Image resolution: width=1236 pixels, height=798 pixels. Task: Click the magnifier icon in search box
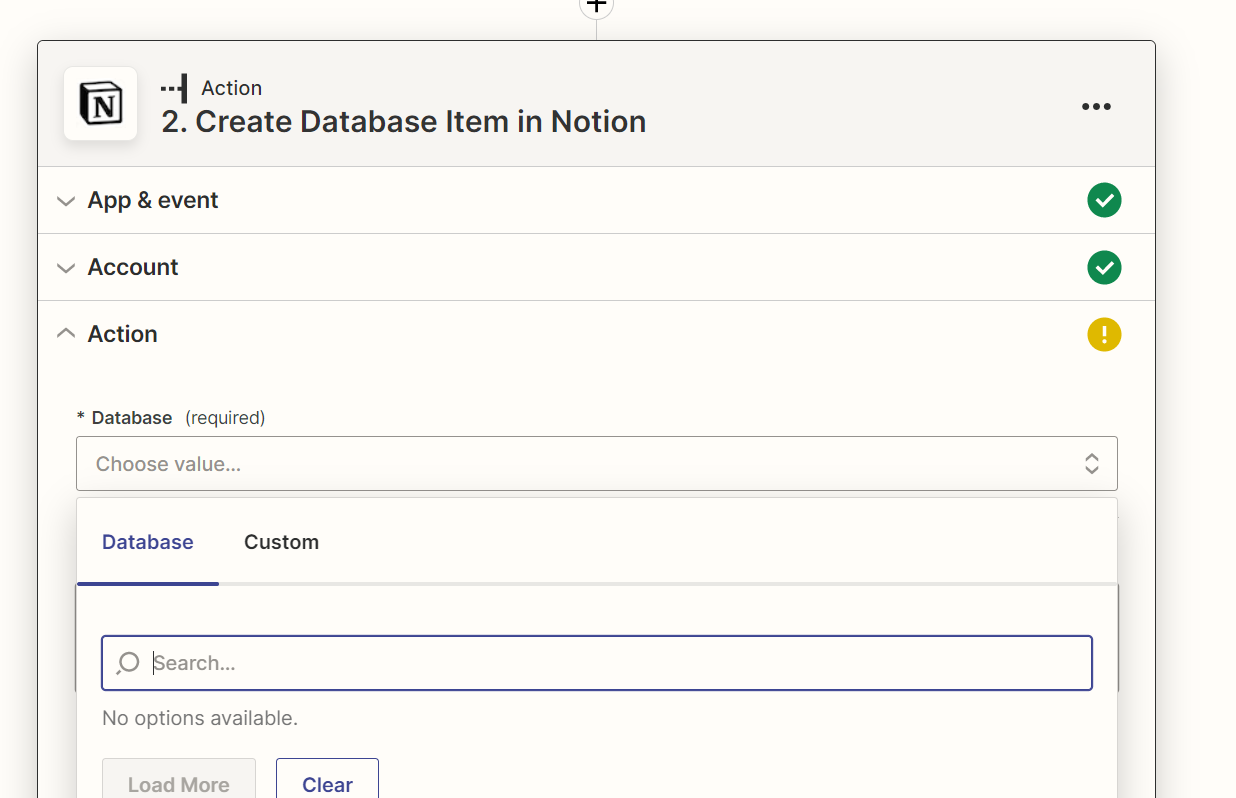point(128,663)
